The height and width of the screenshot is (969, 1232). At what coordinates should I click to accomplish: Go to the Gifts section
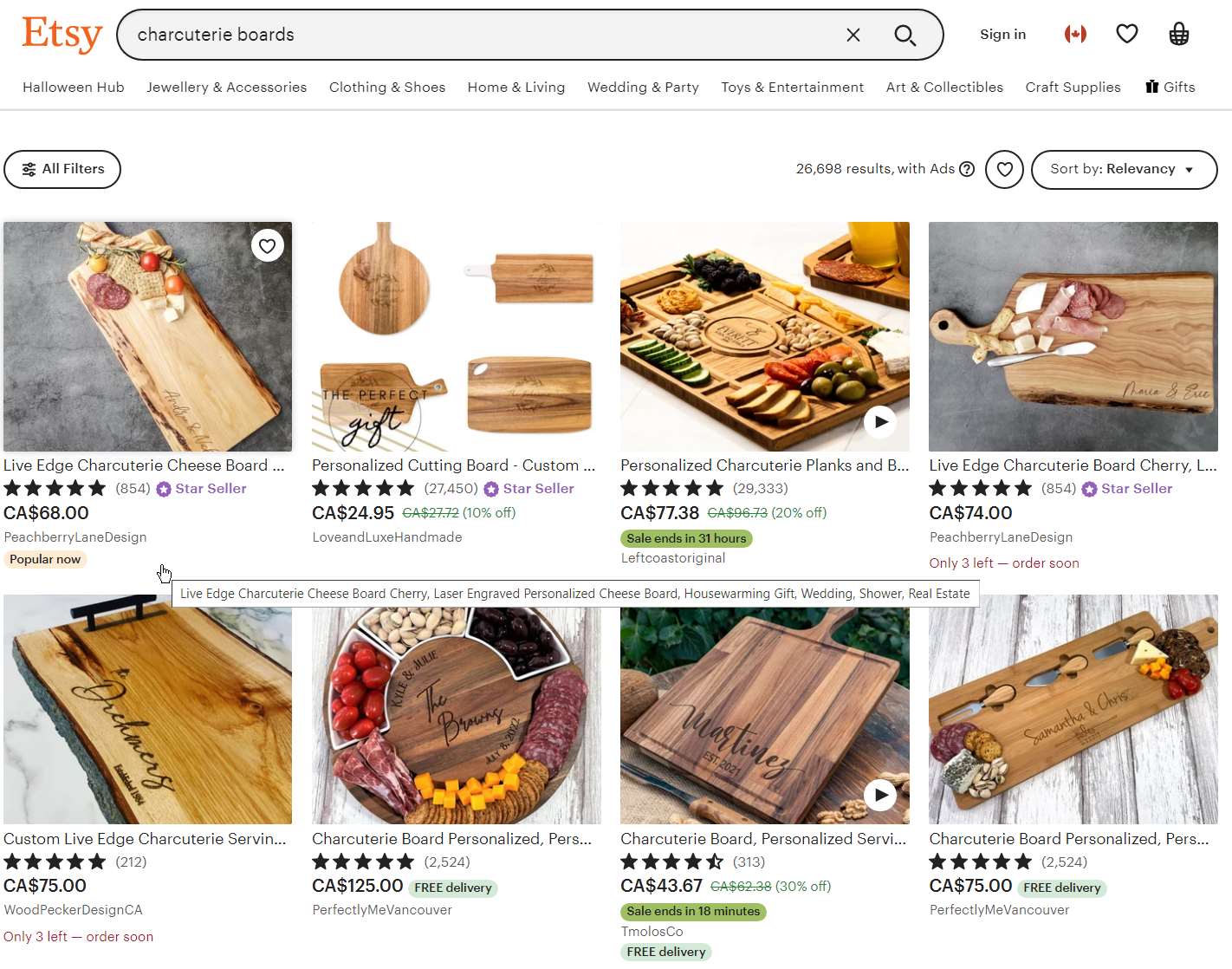click(1170, 88)
